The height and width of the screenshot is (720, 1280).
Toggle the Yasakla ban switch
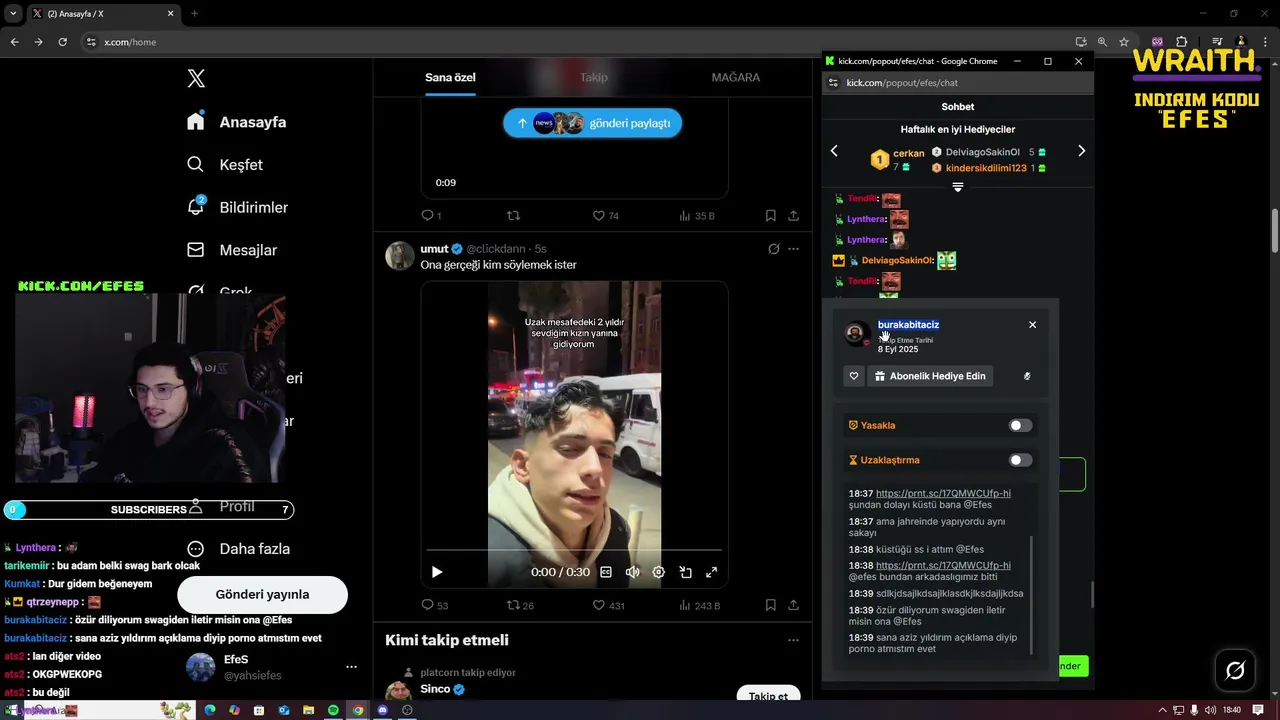tap(1020, 425)
